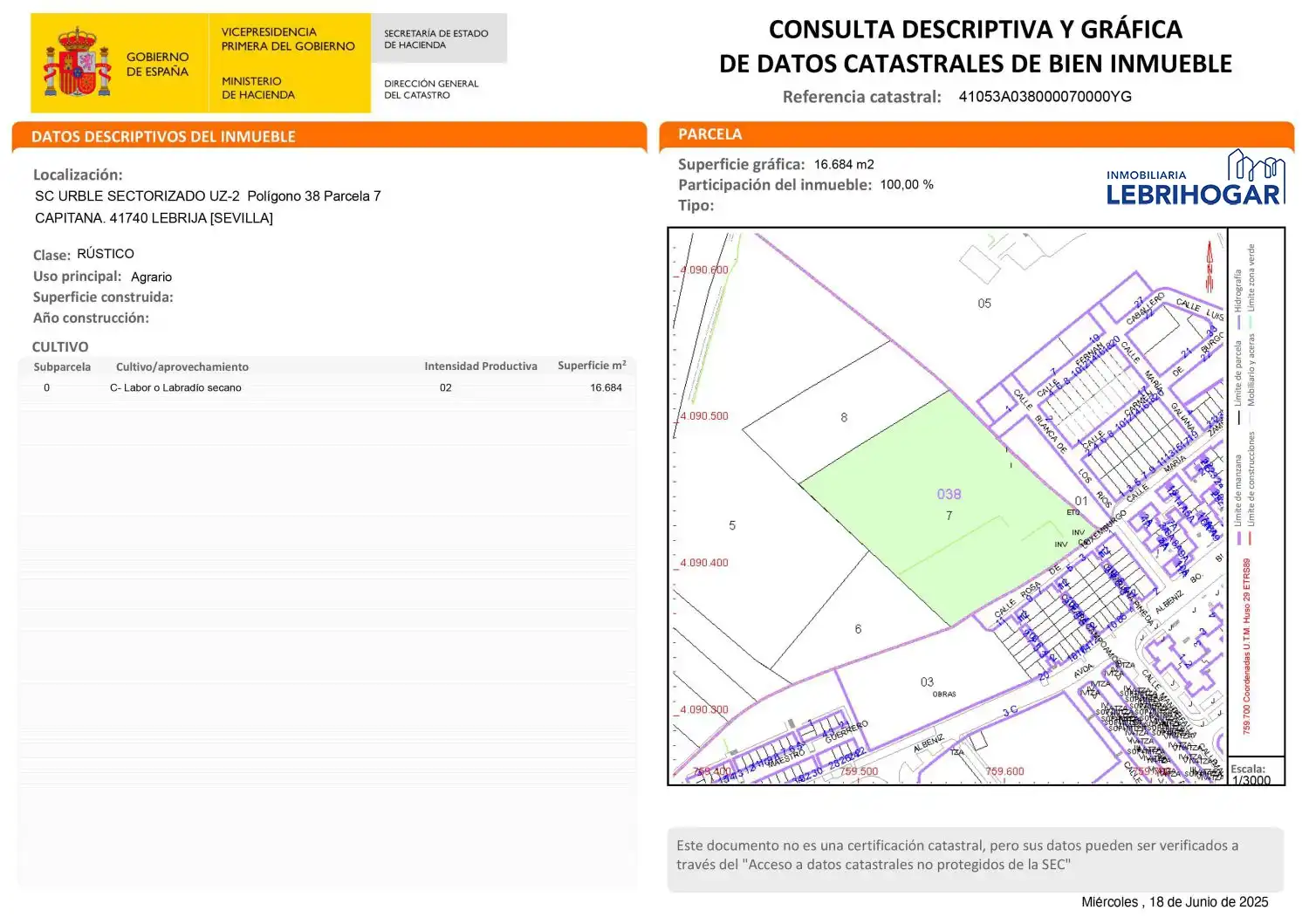Click the CONSULTA DESCRIPTIVA Y GRÁFICA title line
This screenshot has width=1309, height=924.
[975, 30]
